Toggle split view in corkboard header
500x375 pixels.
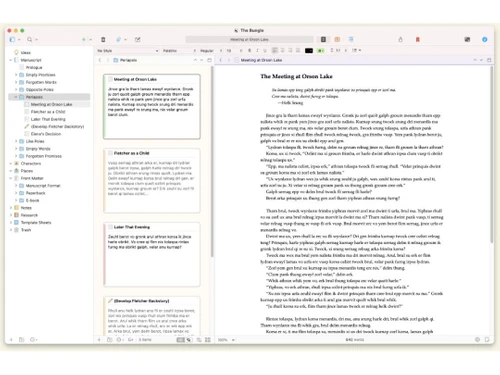[209, 60]
